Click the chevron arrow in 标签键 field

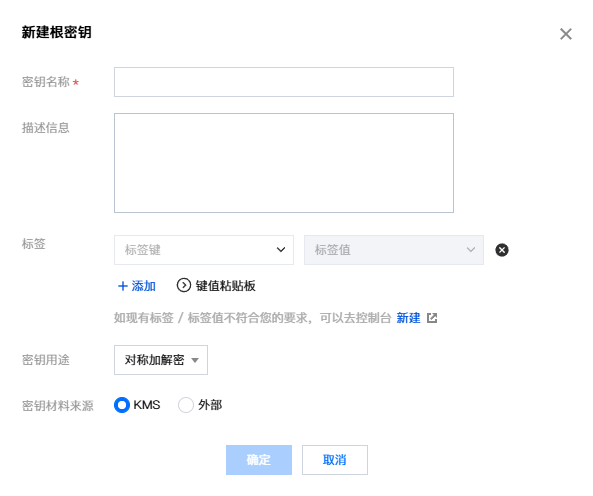pyautogui.click(x=281, y=250)
